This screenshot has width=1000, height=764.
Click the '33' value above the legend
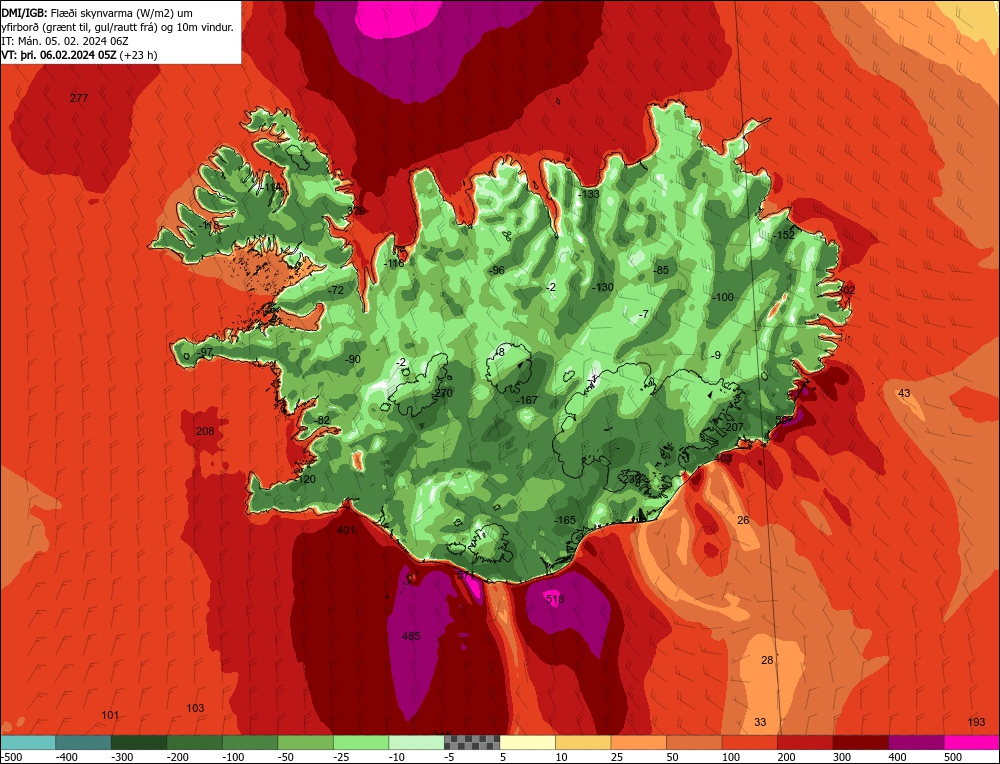point(760,722)
